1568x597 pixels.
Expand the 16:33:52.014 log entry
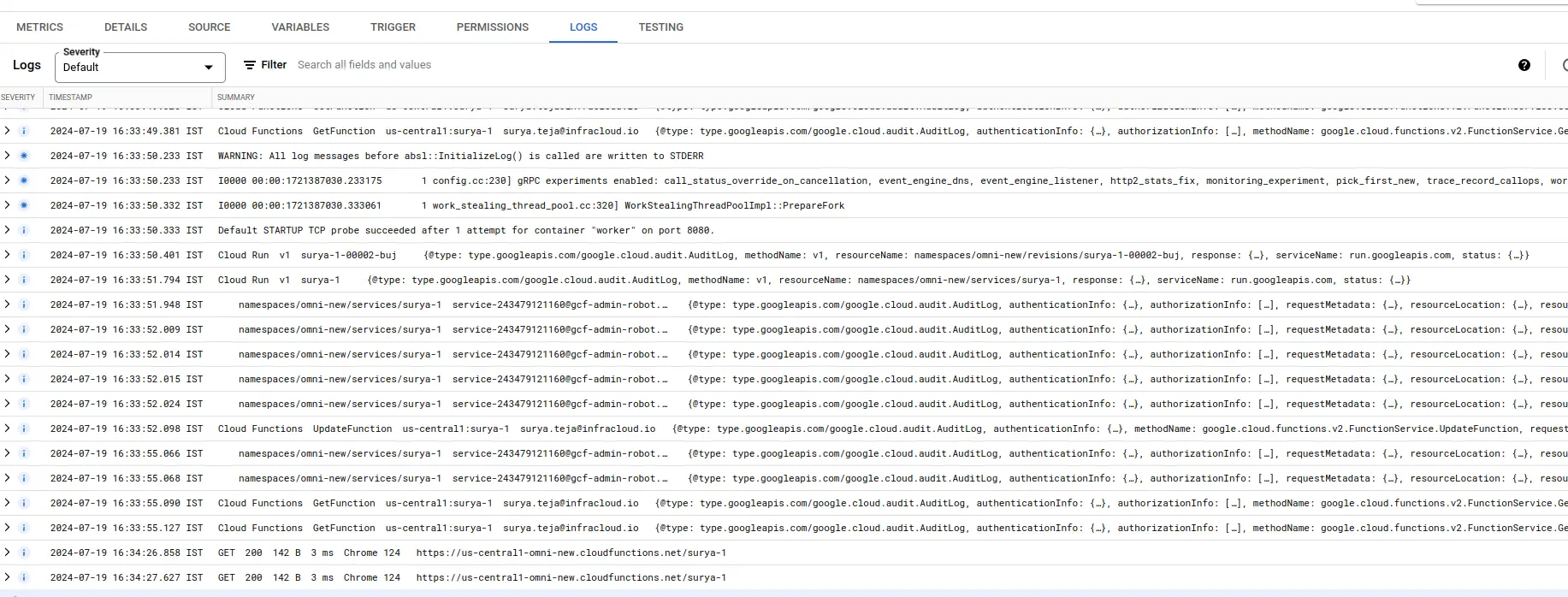7,354
